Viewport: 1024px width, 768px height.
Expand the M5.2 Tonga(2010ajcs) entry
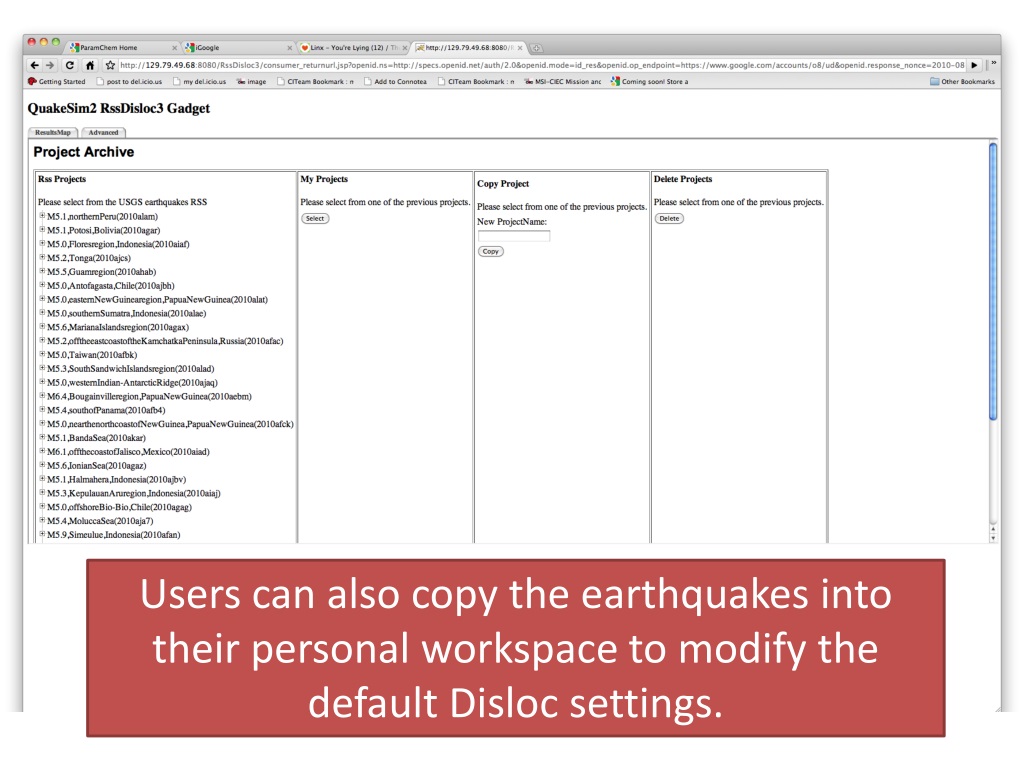click(42, 257)
